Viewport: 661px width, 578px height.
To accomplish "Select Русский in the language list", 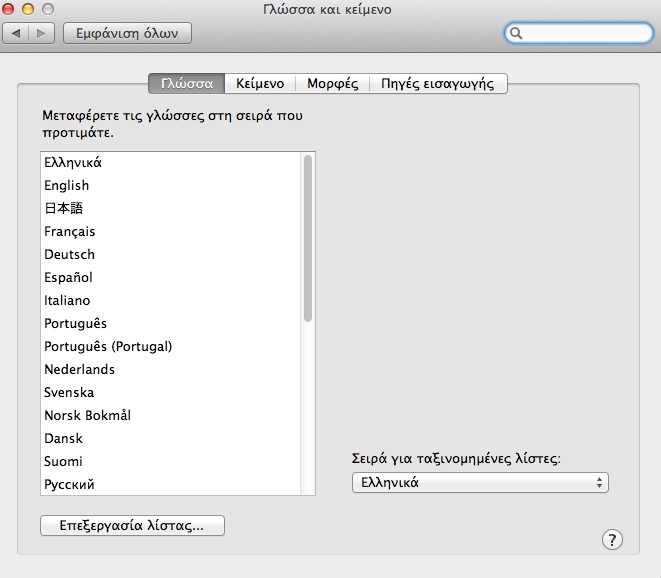I will tap(69, 484).
